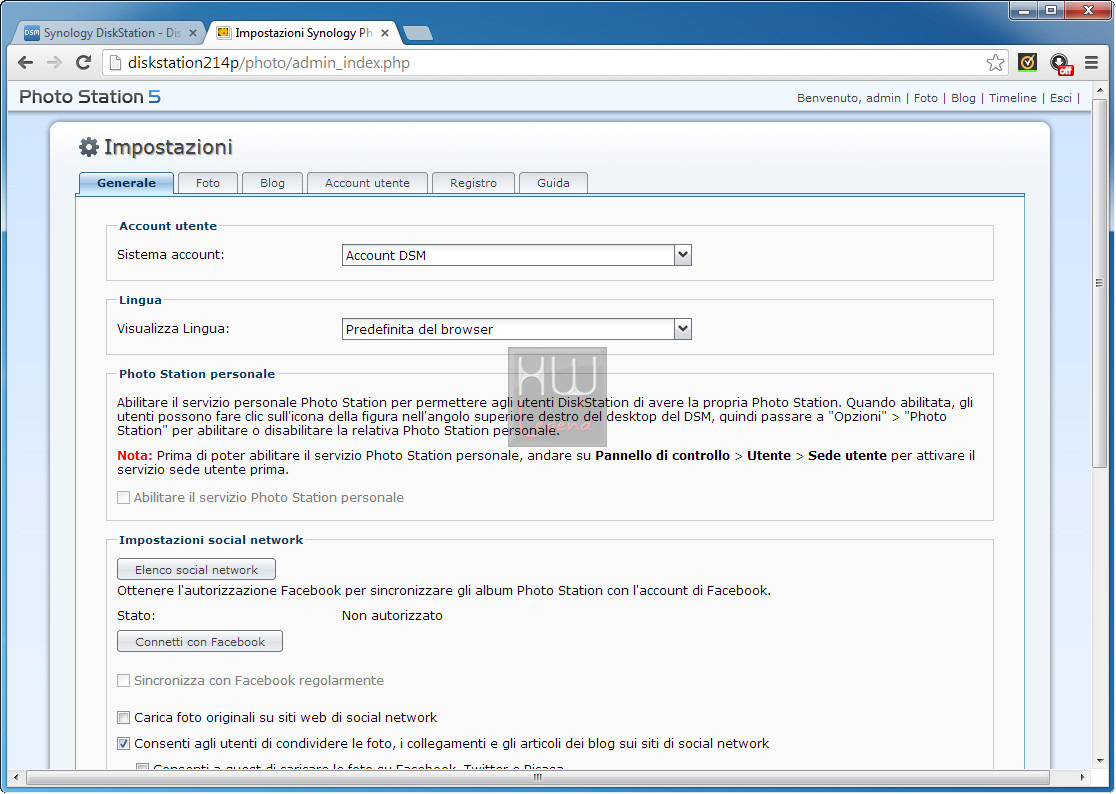Click the 'Benvenuto, admin' text
Viewport: 1116px width, 794px height.
tap(849, 98)
